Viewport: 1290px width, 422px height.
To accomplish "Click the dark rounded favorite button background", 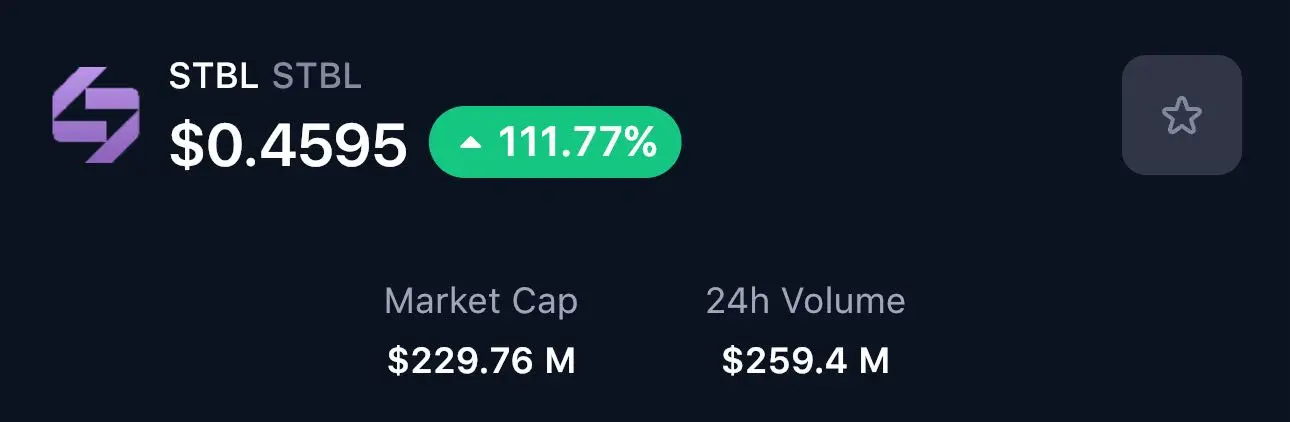I will (1181, 115).
